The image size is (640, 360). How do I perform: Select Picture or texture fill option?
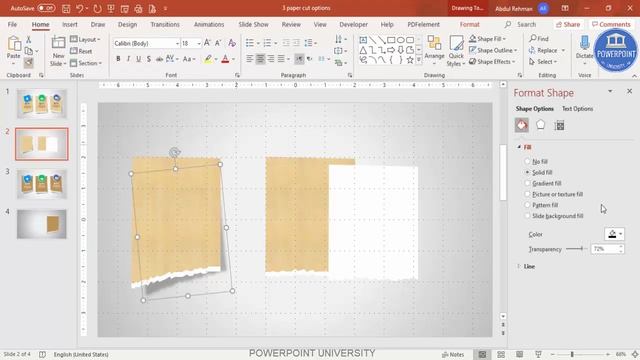coord(527,194)
